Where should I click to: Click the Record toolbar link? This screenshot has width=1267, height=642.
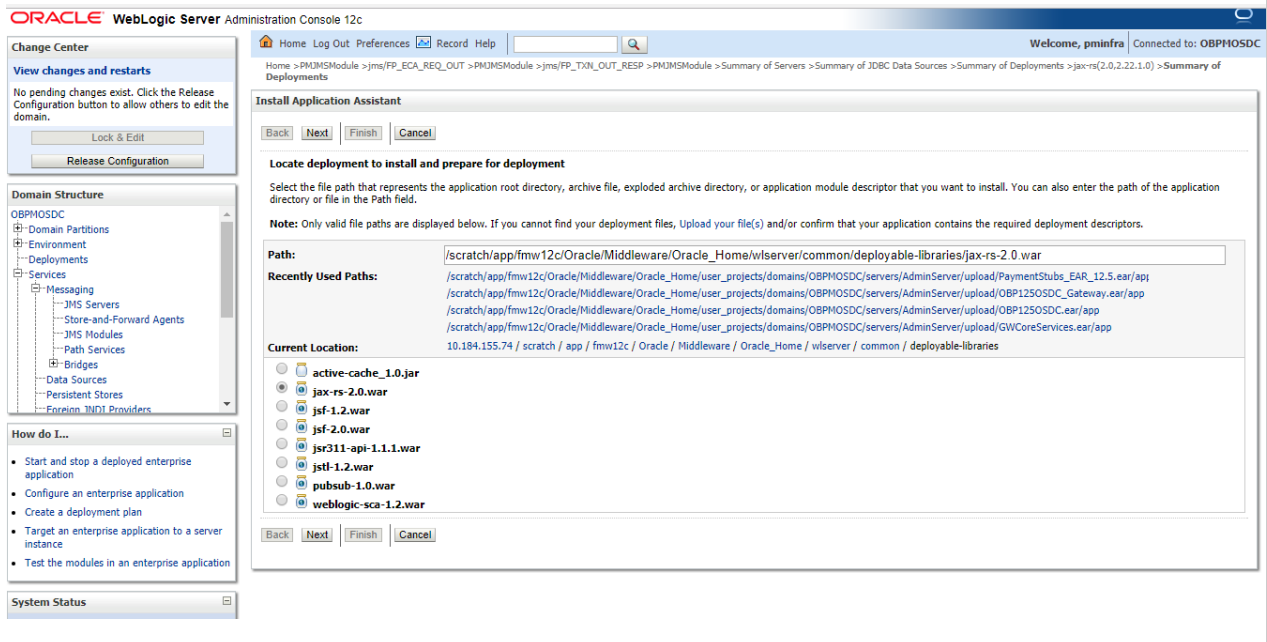(452, 44)
